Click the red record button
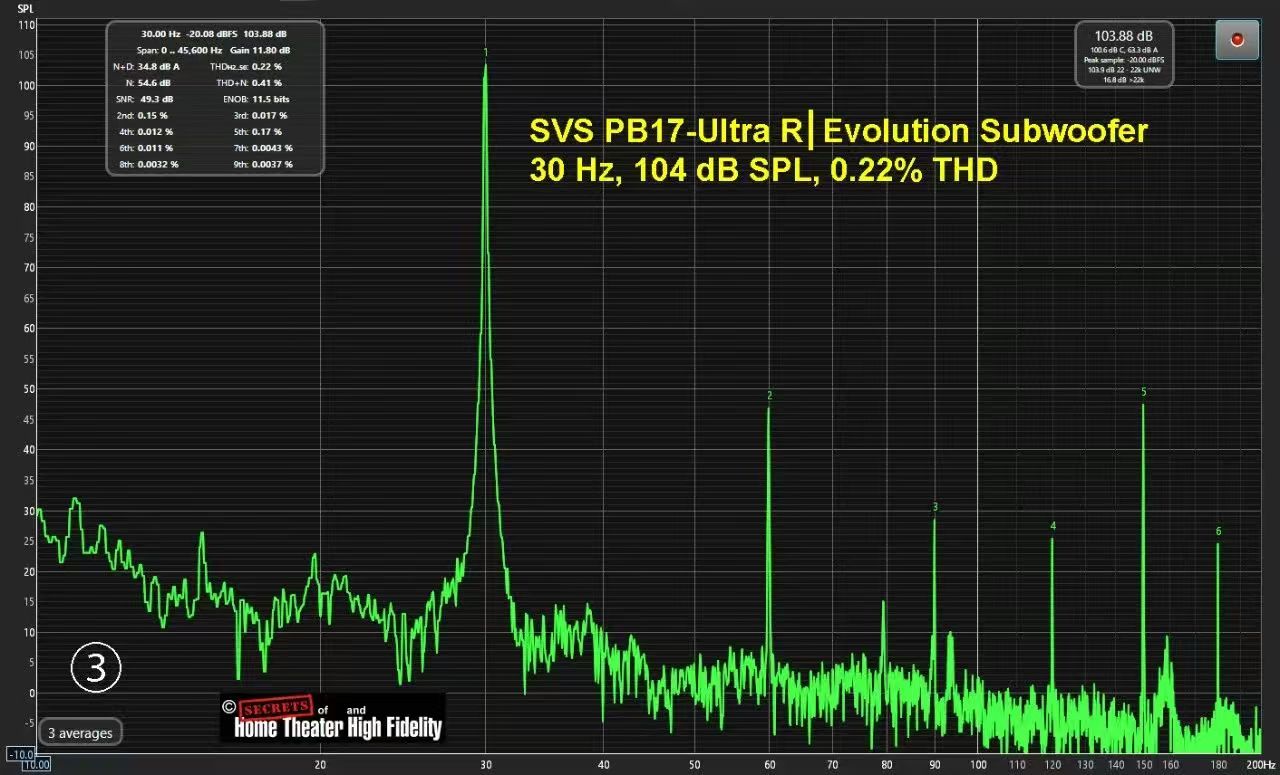This screenshot has width=1280, height=775. [1237, 40]
